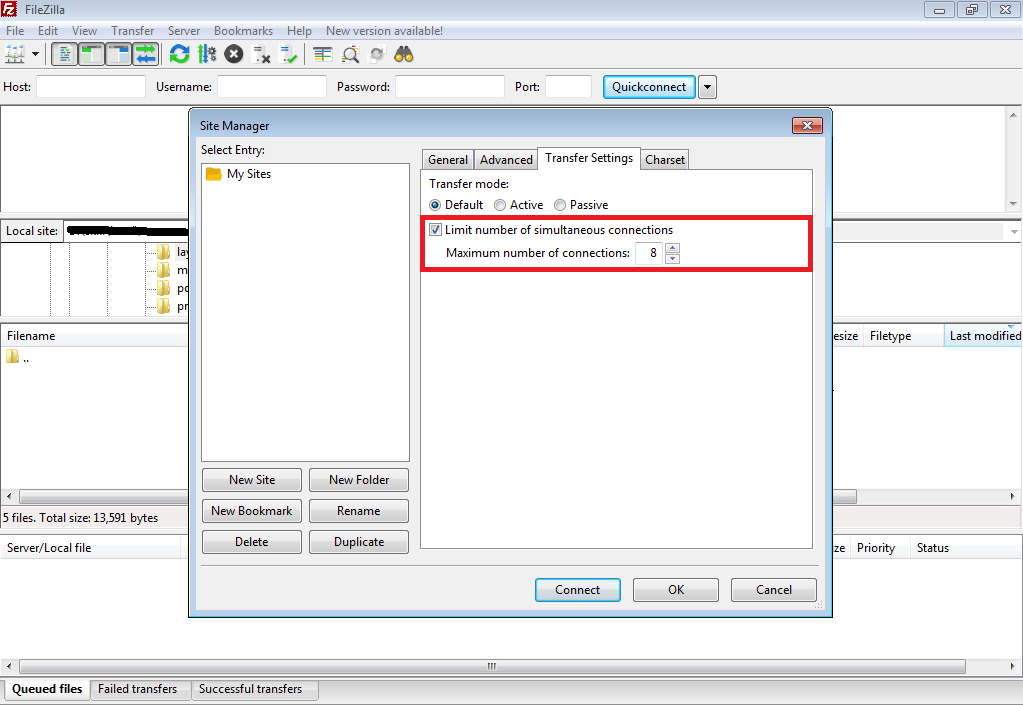
Task: Open the File menu
Action: [x=15, y=31]
